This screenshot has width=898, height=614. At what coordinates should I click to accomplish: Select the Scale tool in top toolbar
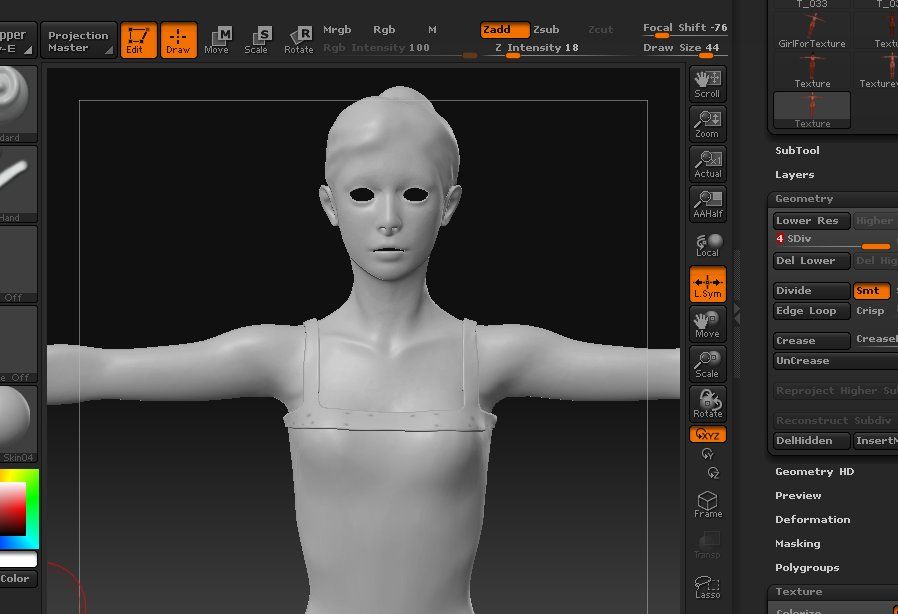257,40
